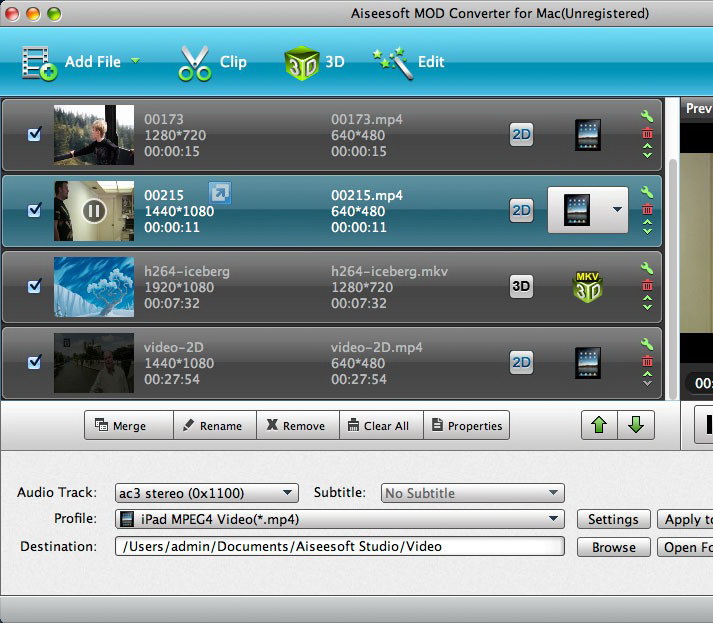Toggle the 3D badge on the h264-iceberg row
This screenshot has width=713, height=623.
pos(521,286)
